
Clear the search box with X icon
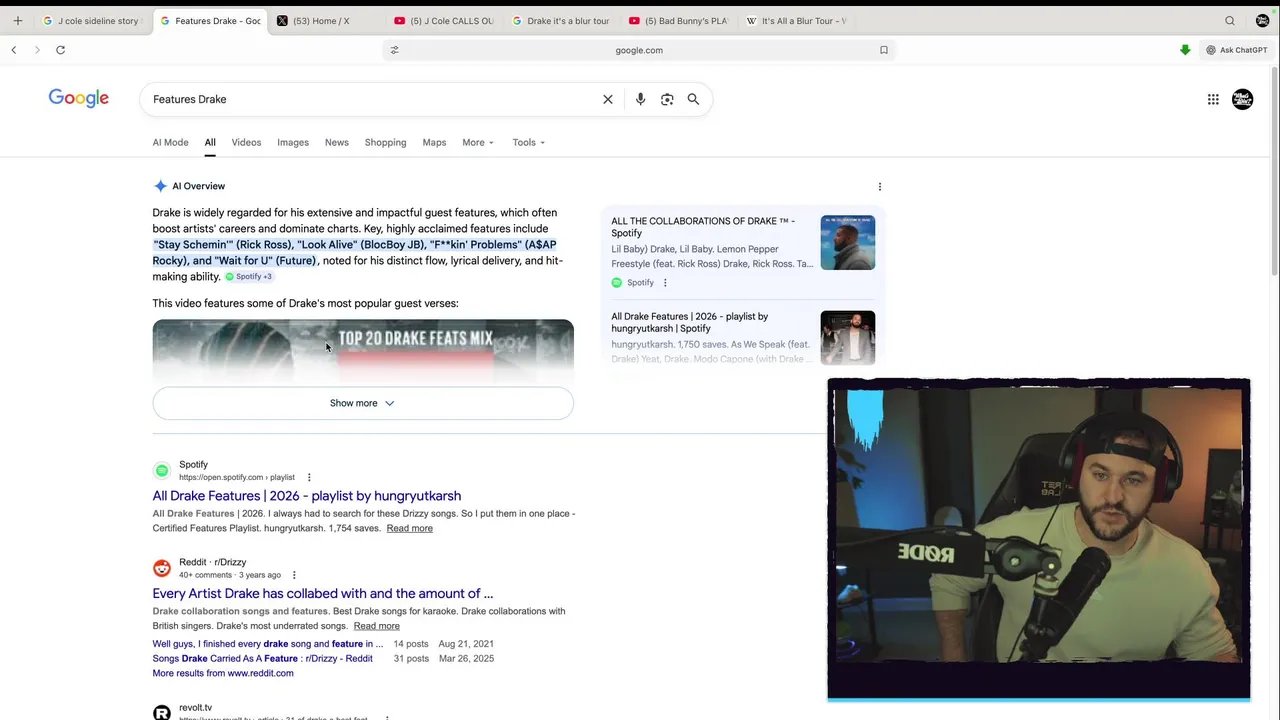[608, 99]
